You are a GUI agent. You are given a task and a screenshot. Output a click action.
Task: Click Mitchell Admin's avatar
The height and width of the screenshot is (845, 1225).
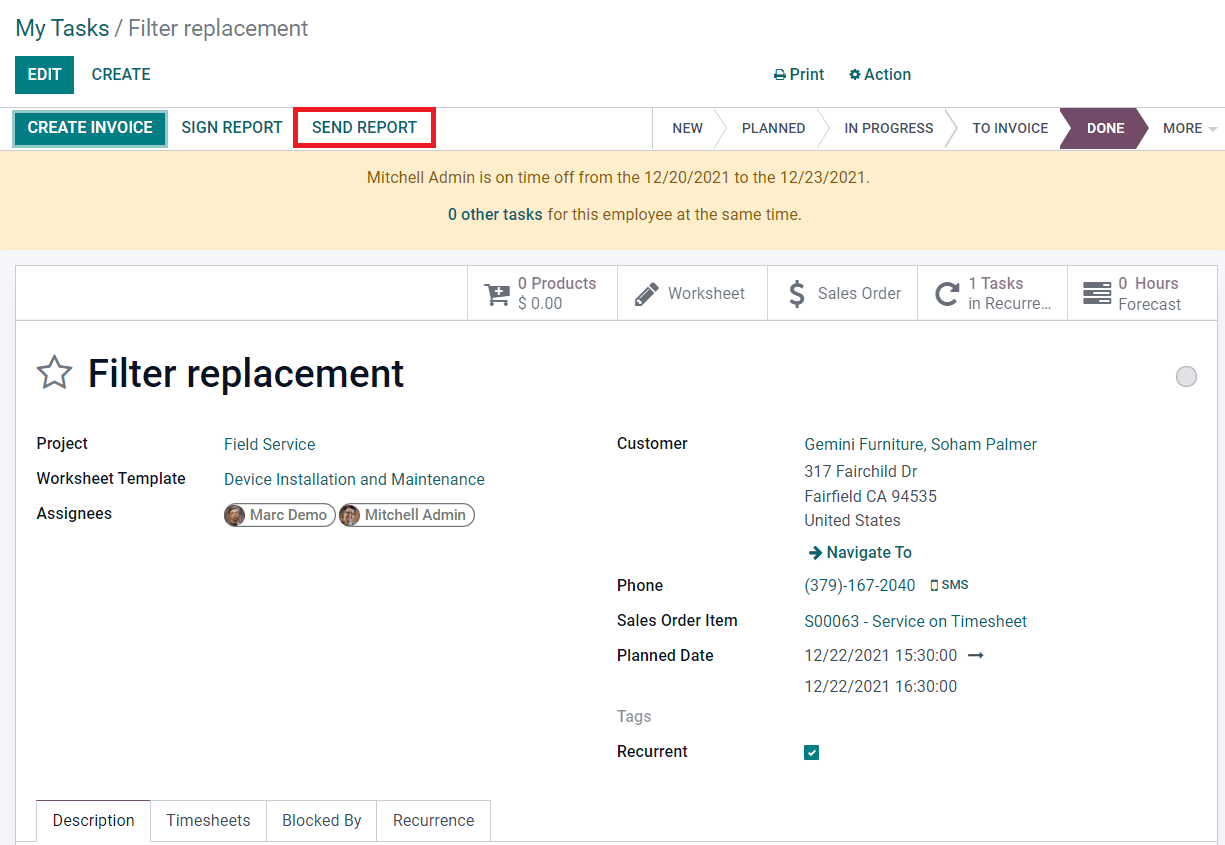click(x=350, y=515)
